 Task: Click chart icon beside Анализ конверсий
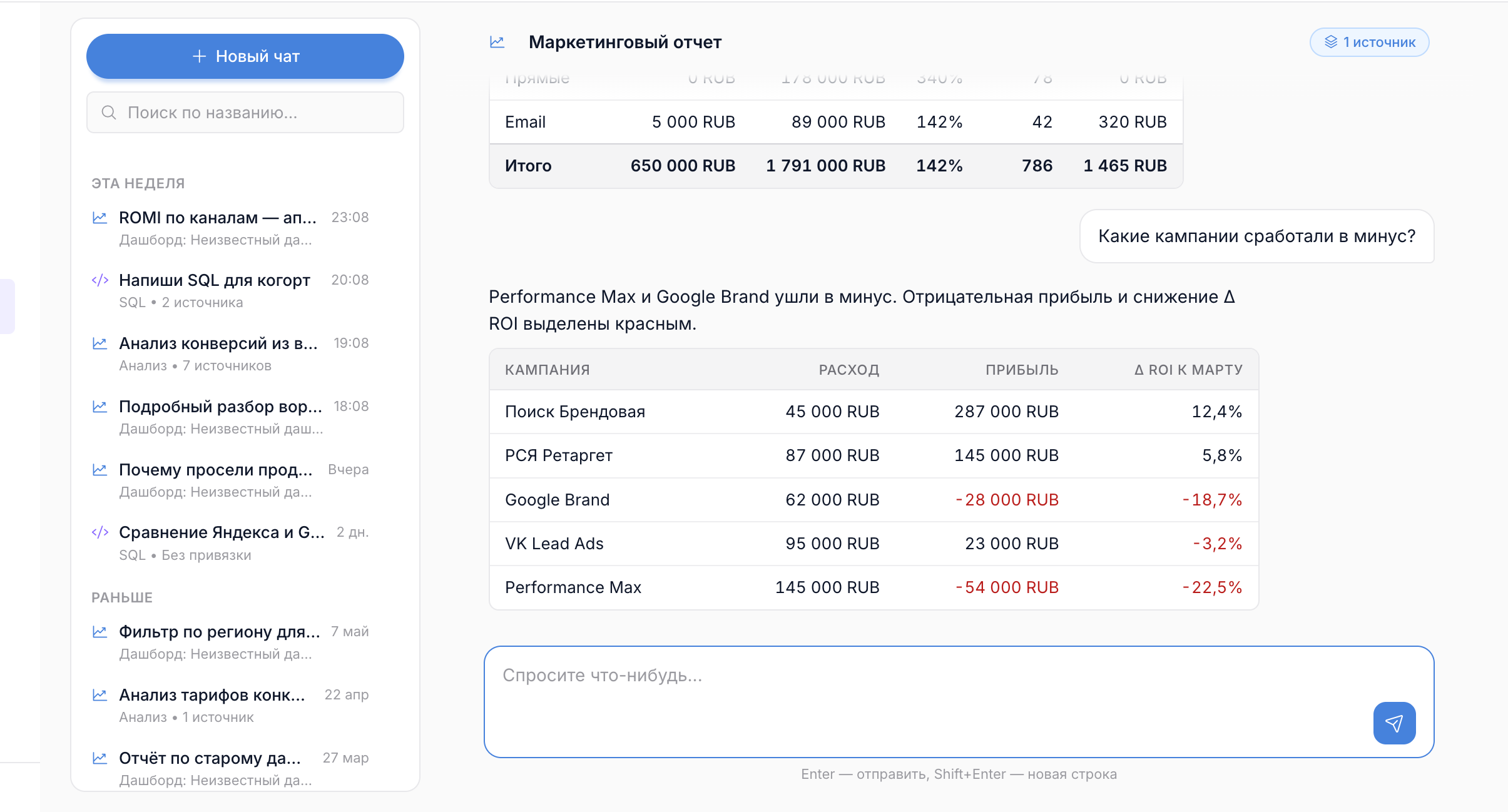tap(100, 343)
